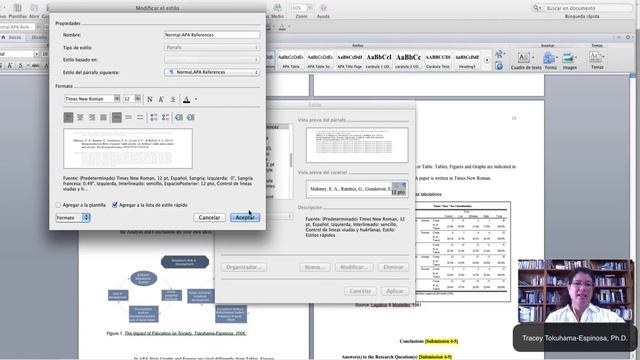Align paragraph left in style dialog
Screen dimensions: 640x360
tap(68, 118)
